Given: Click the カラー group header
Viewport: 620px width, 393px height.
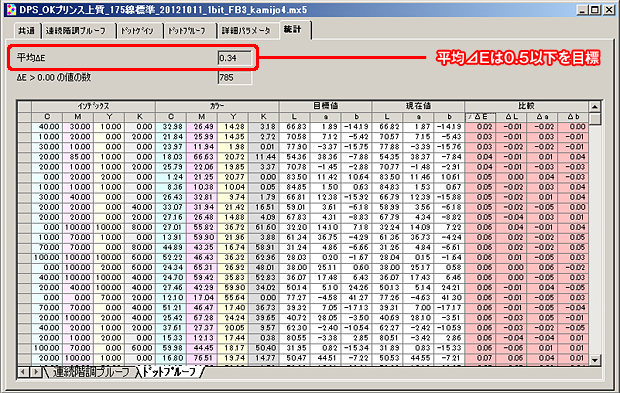Looking at the screenshot, I should (217, 106).
